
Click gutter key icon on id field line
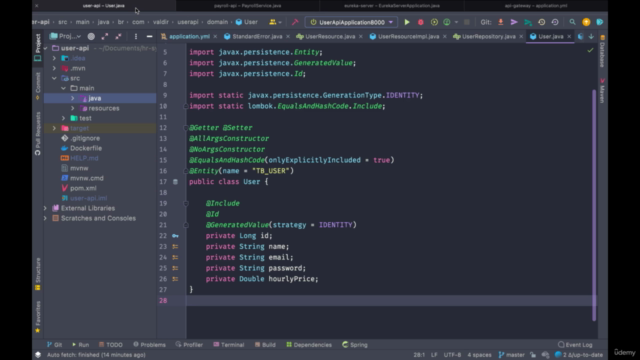pos(175,236)
